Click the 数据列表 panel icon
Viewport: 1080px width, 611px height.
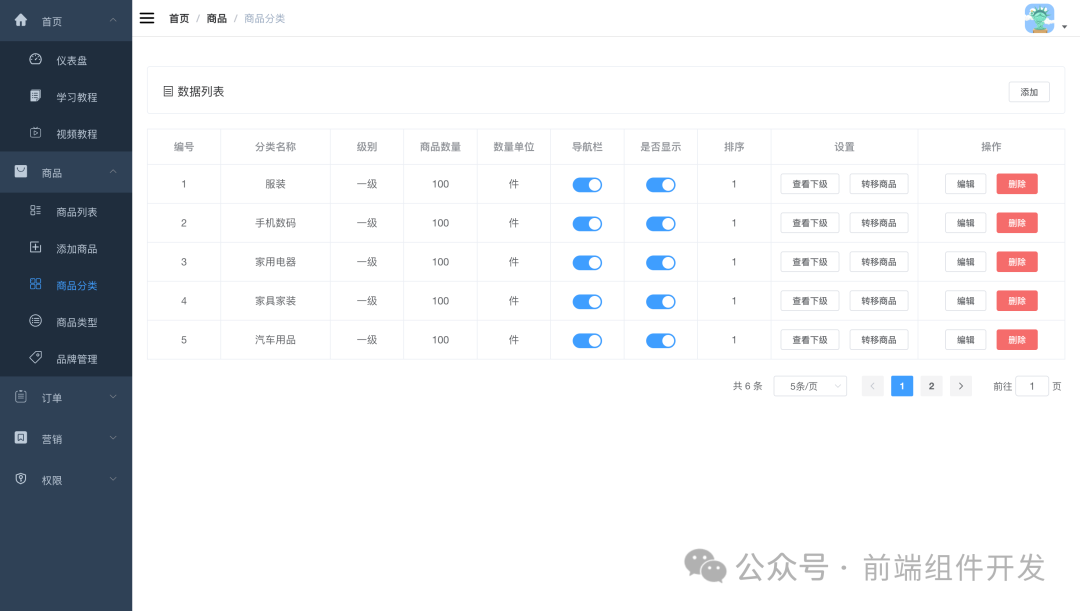166,90
